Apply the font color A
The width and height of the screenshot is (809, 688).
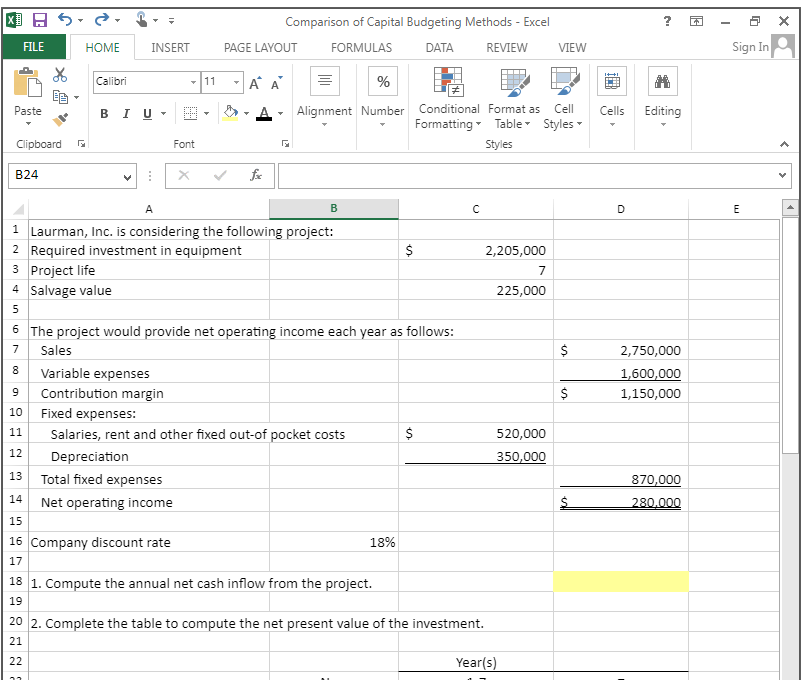pyautogui.click(x=264, y=113)
